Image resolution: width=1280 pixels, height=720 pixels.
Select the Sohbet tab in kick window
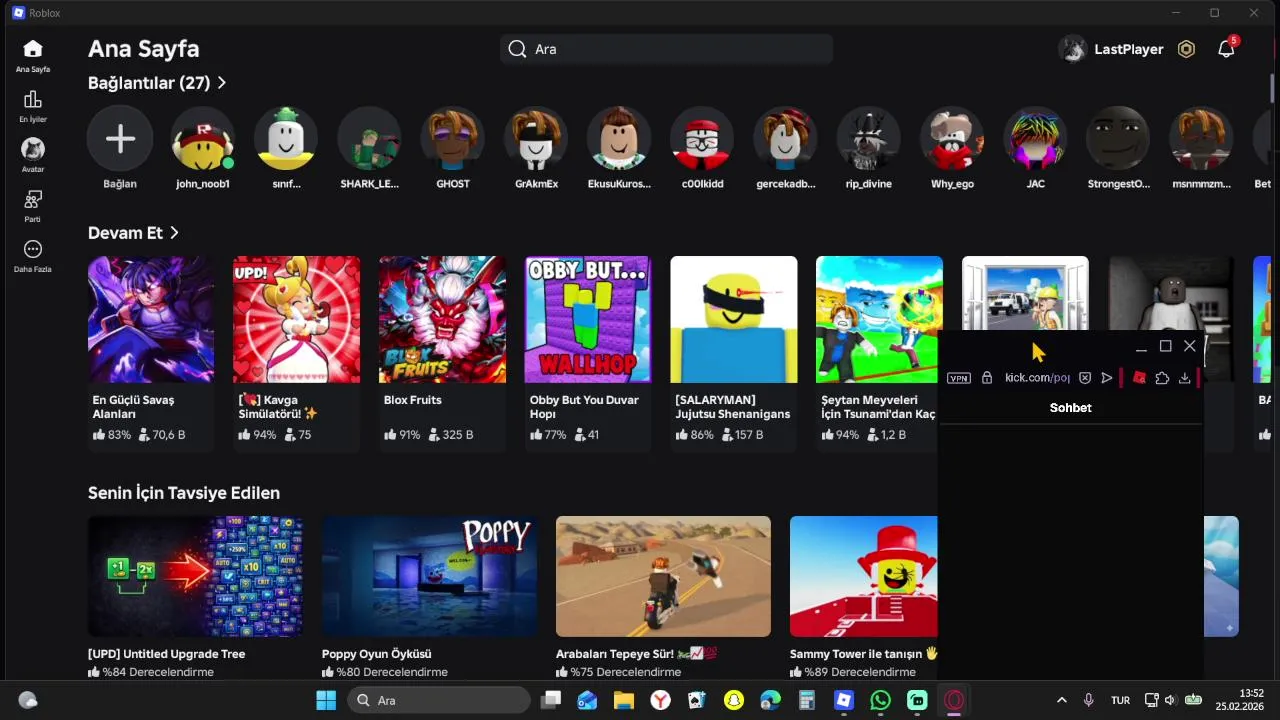1070,408
